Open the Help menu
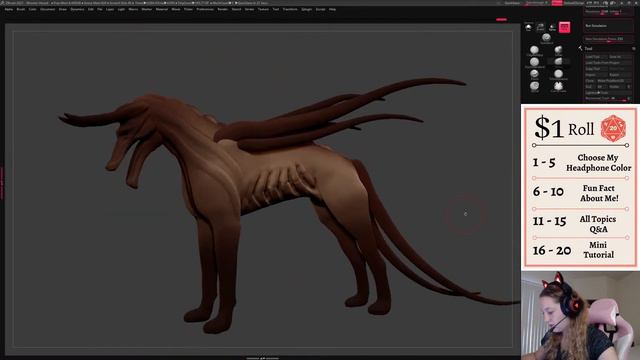 coord(333,9)
